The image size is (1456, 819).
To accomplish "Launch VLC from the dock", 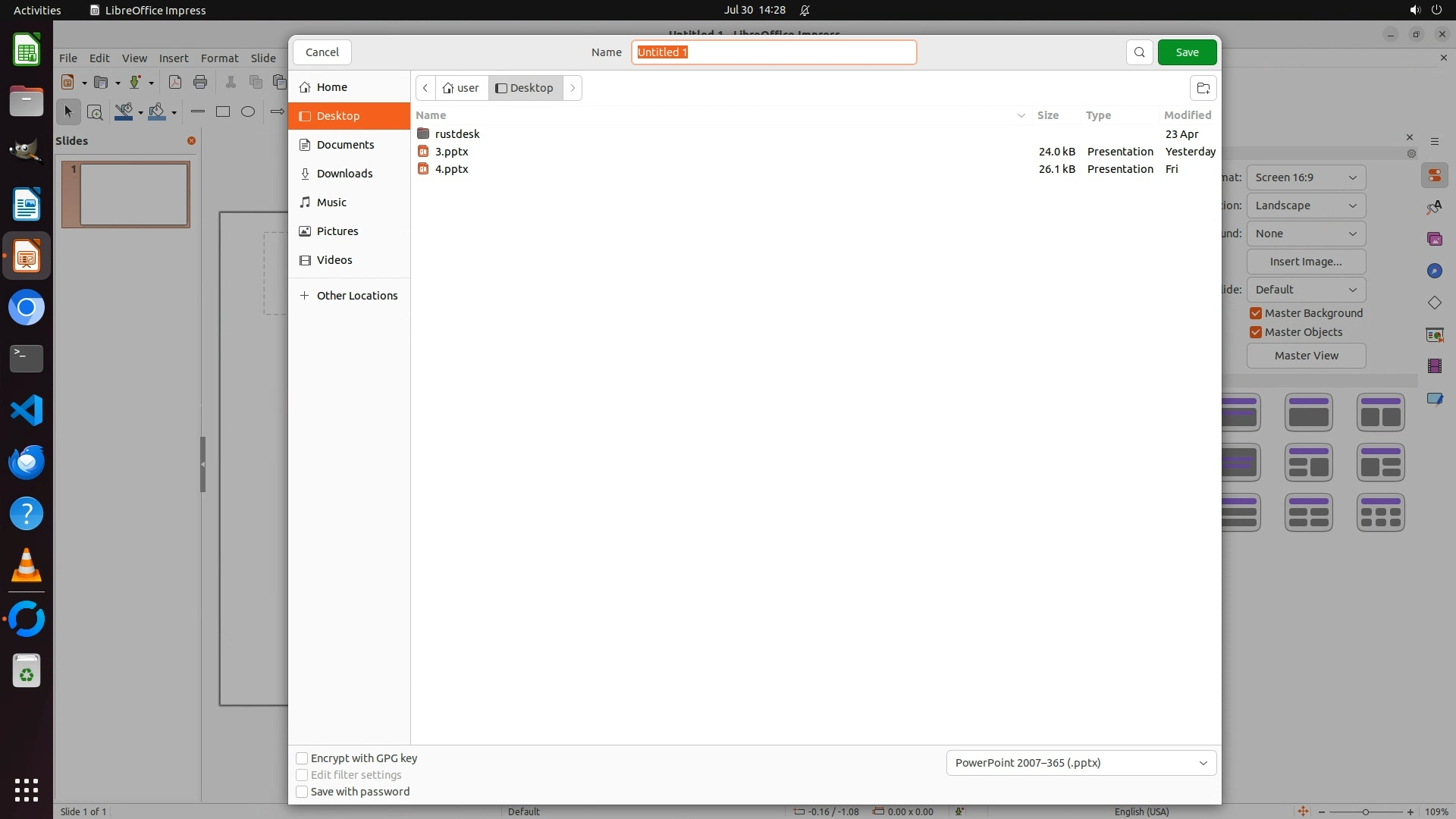I will click(27, 566).
